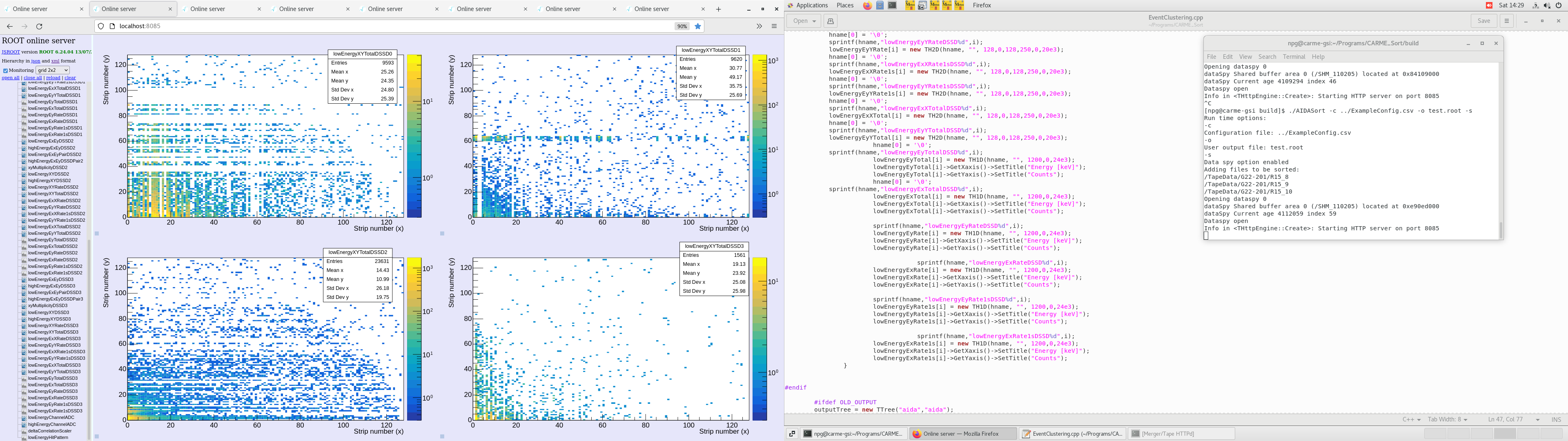This screenshot has width=1568, height=441.
Task: Open the Terminal menu in terminal window
Action: pyautogui.click(x=1294, y=57)
